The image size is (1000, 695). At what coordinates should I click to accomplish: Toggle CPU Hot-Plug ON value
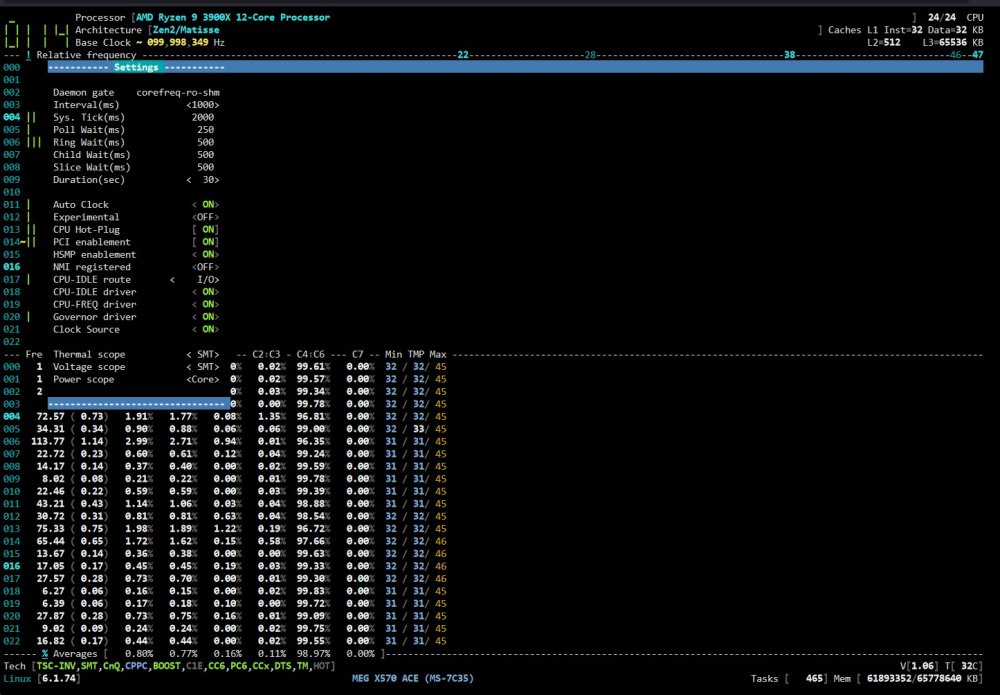(205, 230)
